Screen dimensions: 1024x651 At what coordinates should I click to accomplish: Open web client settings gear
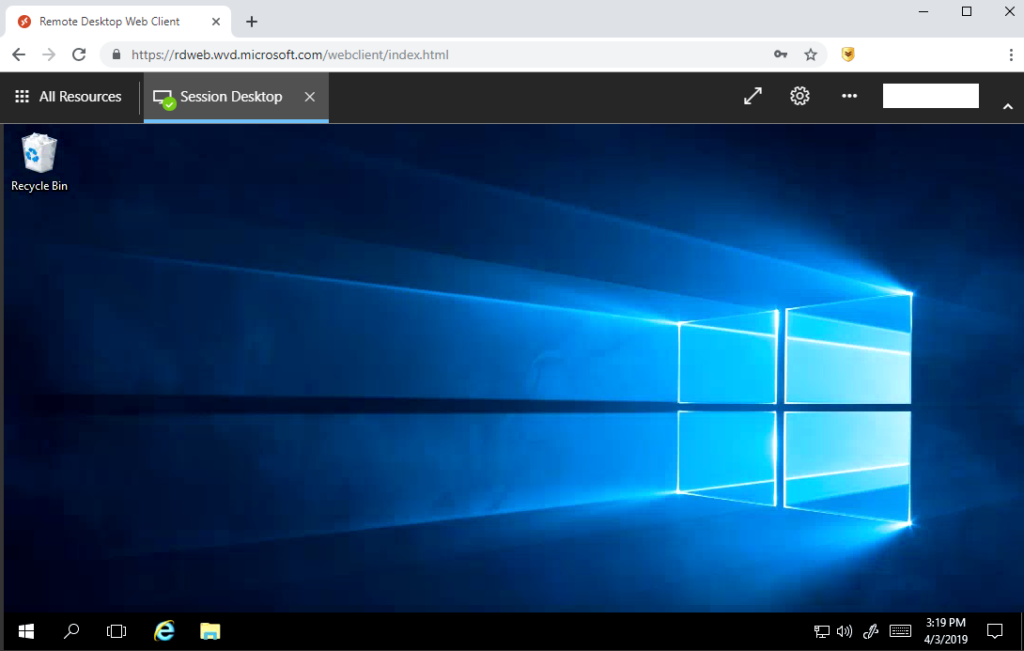coord(800,96)
